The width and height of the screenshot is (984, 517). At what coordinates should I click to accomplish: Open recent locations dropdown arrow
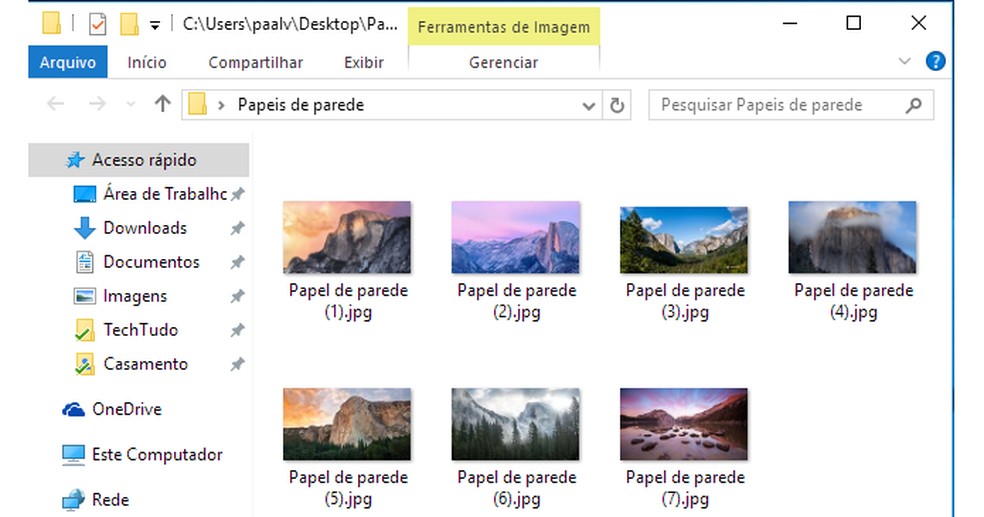coord(131,105)
